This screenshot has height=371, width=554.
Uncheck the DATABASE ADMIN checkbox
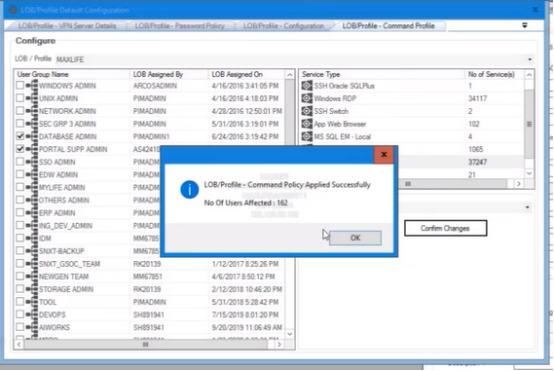[x=20, y=136]
